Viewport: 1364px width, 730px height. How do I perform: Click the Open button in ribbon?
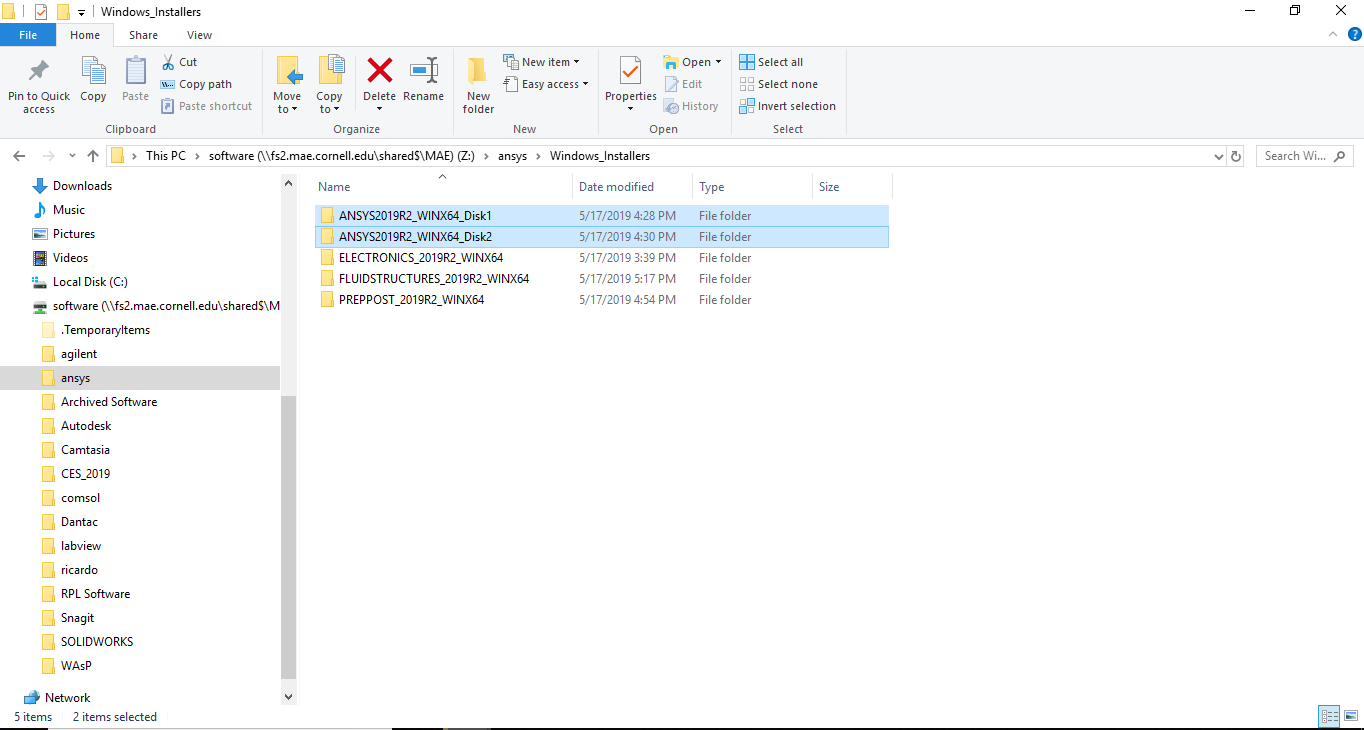coord(692,62)
